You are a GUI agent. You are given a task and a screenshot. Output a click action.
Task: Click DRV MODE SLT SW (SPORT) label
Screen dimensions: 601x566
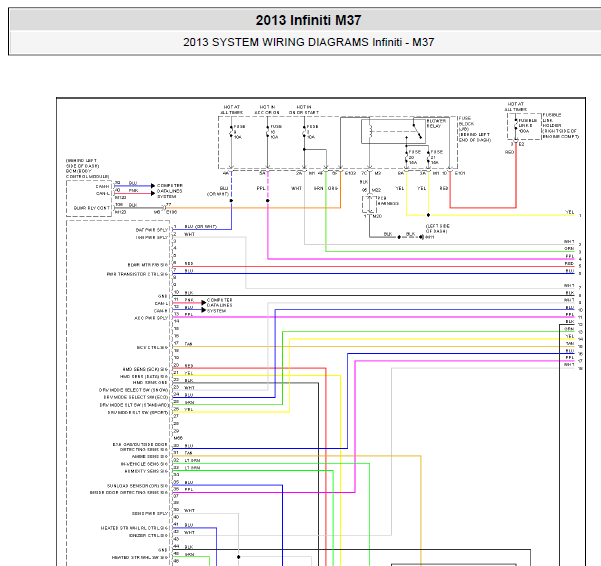coord(138,413)
